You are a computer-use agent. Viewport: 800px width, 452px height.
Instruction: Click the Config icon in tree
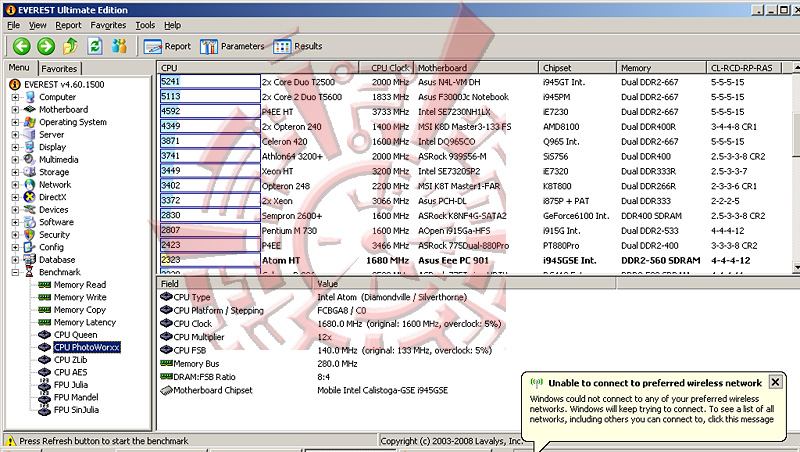coord(30,247)
